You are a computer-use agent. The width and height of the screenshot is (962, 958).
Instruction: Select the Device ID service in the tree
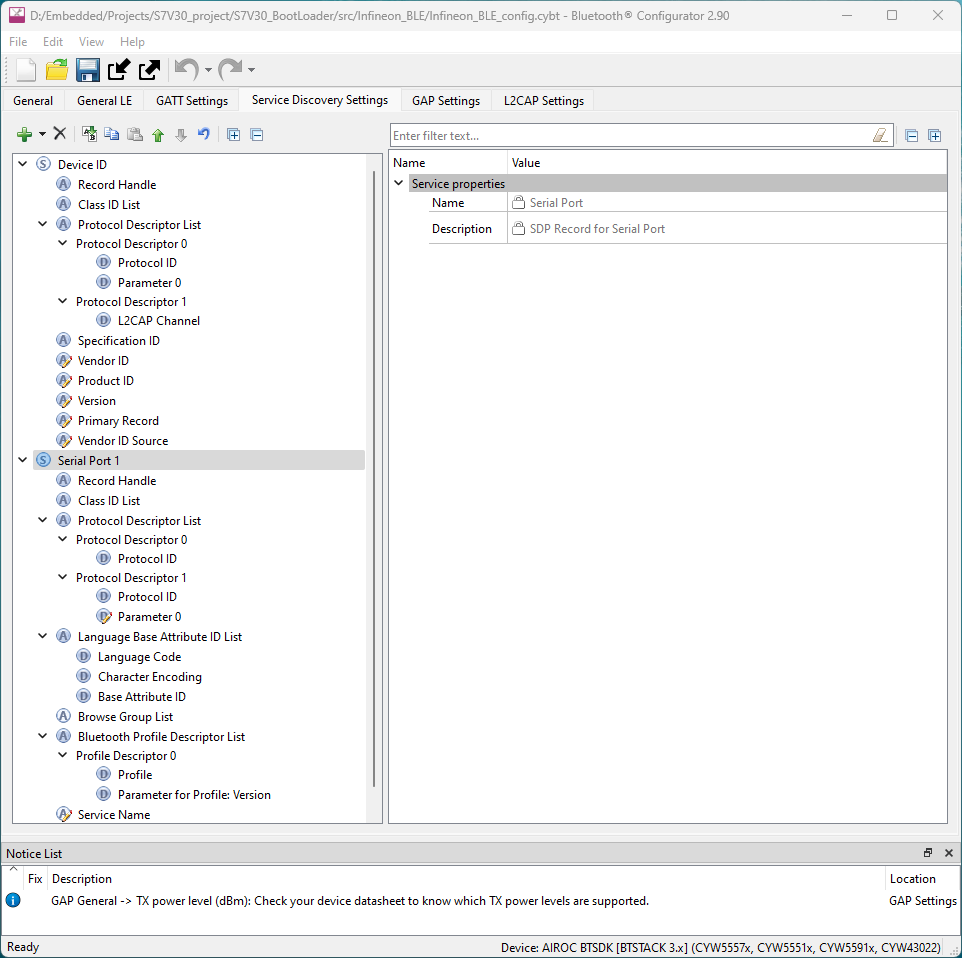tap(82, 164)
